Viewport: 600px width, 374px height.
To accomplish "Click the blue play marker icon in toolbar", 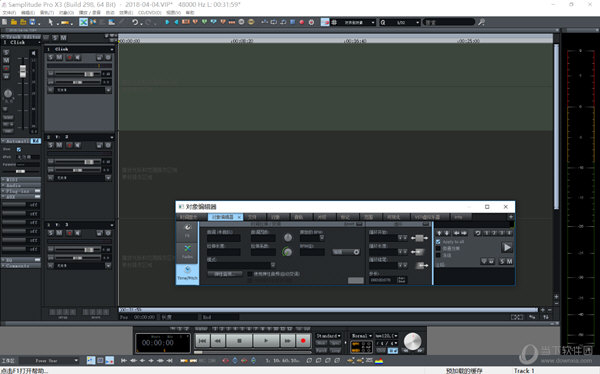I will point(167,22).
